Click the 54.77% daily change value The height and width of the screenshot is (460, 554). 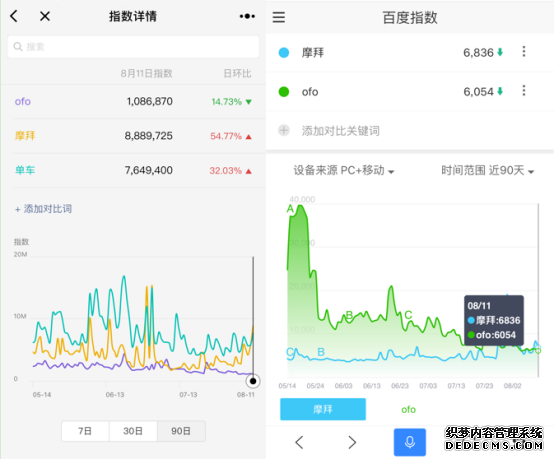(x=226, y=136)
